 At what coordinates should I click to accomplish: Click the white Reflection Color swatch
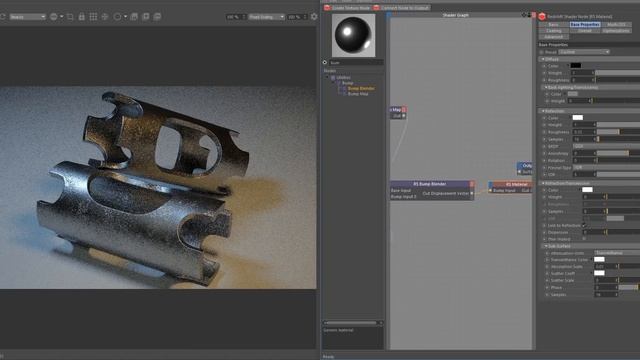click(578, 118)
